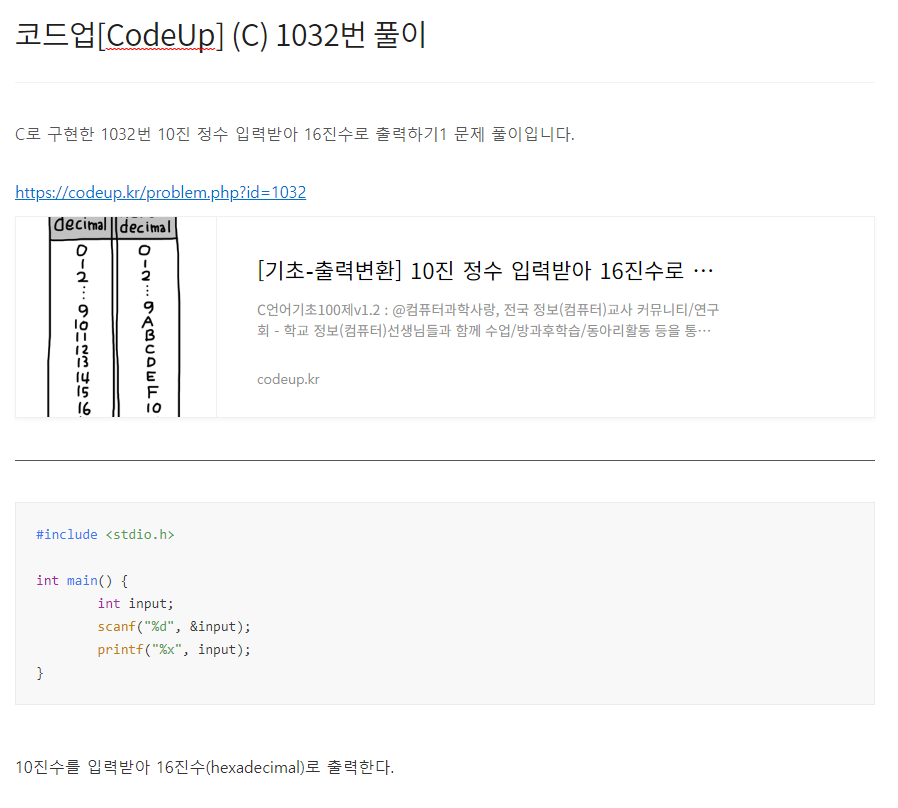Open the codeup.kr problem 1032 hyperlink

(160, 192)
